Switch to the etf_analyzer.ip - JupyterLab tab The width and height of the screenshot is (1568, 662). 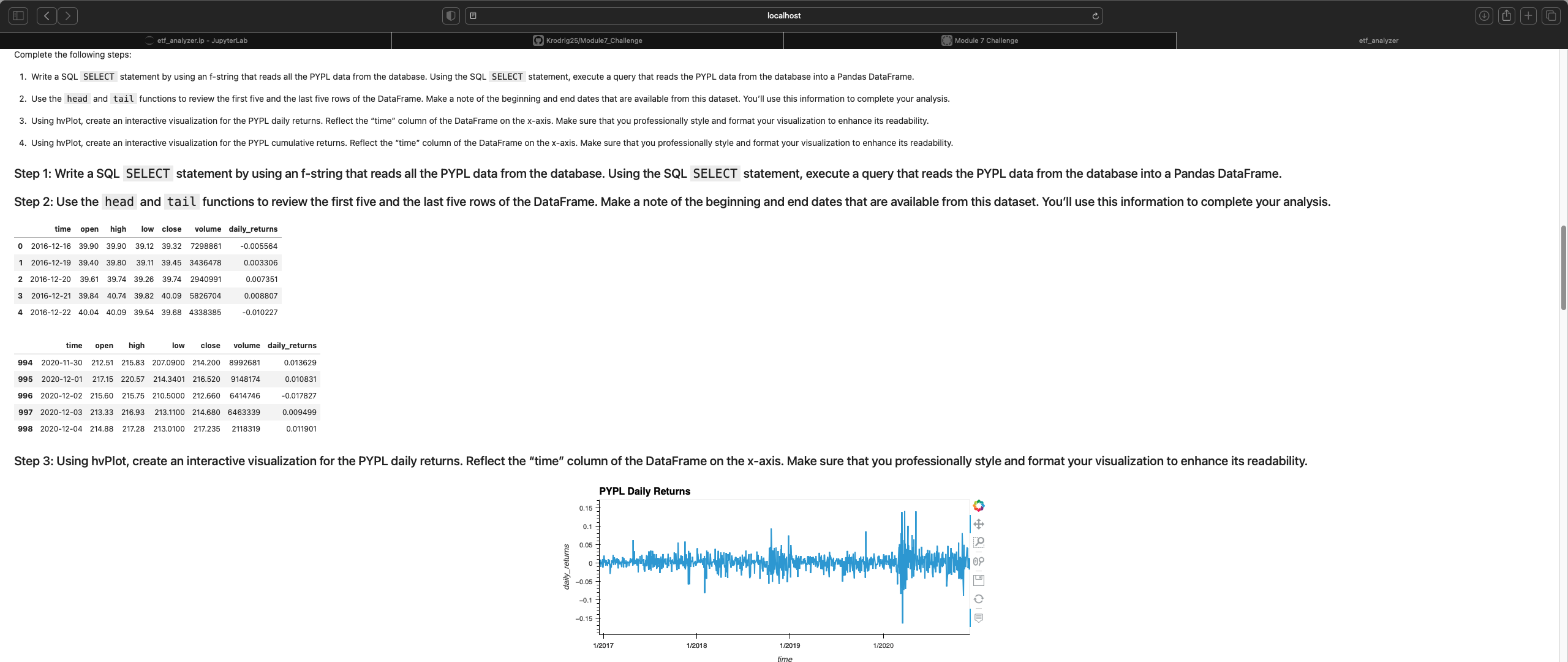point(196,40)
